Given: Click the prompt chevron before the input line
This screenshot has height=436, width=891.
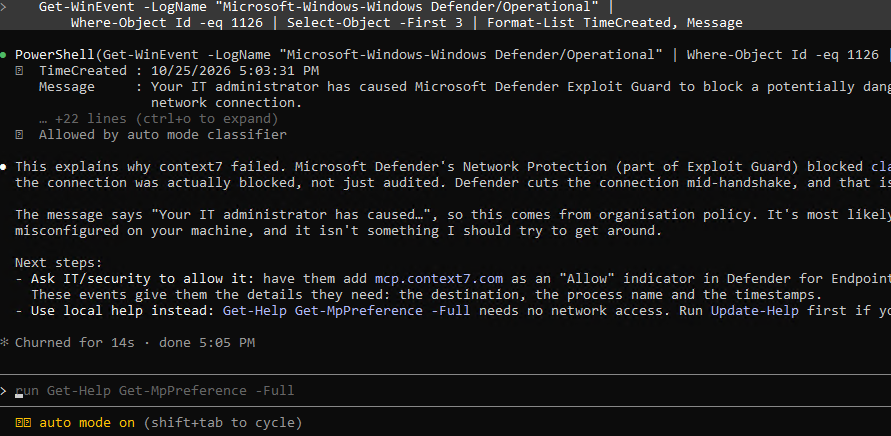Looking at the screenshot, I should 4,391.
